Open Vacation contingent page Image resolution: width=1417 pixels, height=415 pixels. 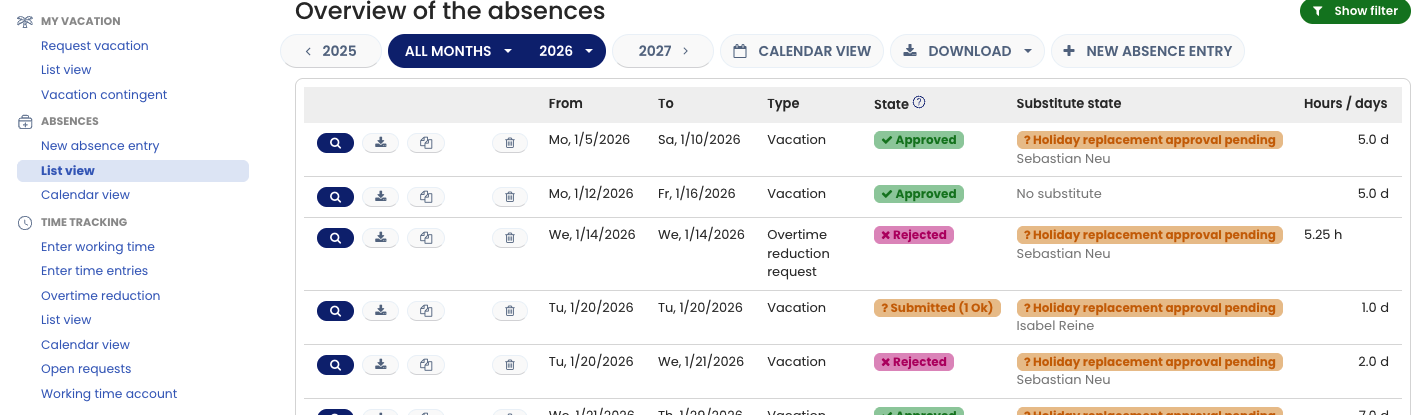(104, 95)
